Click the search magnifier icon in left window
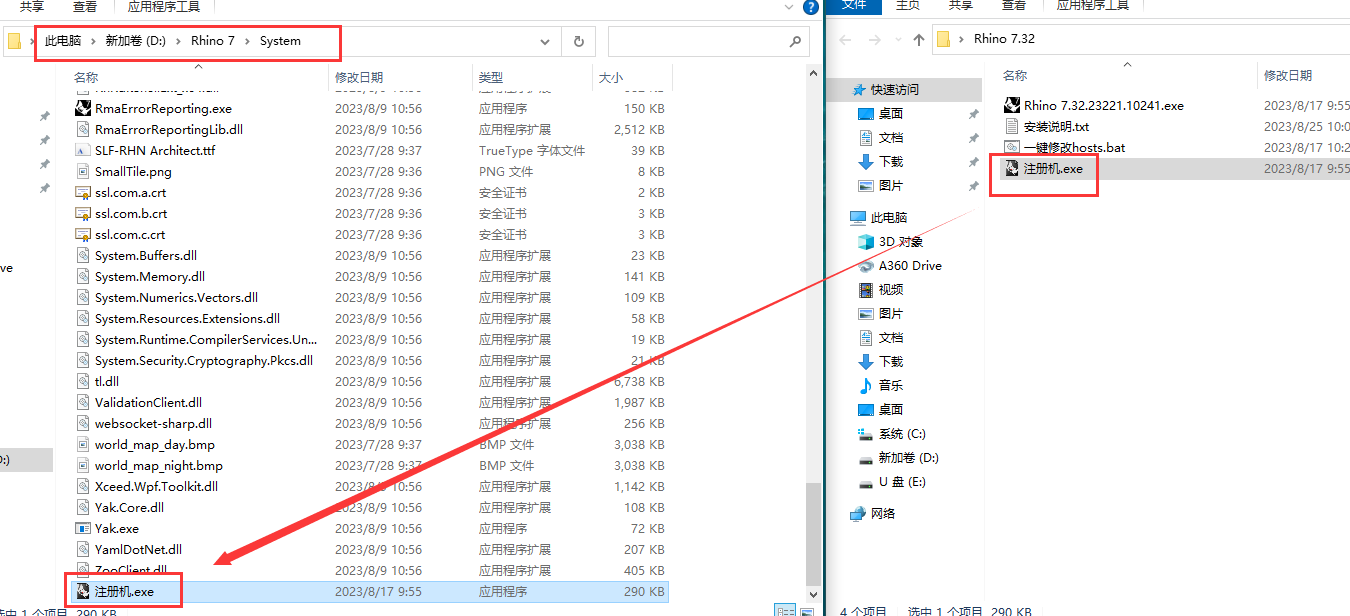Screen dimensions: 1350x616 click(x=795, y=42)
